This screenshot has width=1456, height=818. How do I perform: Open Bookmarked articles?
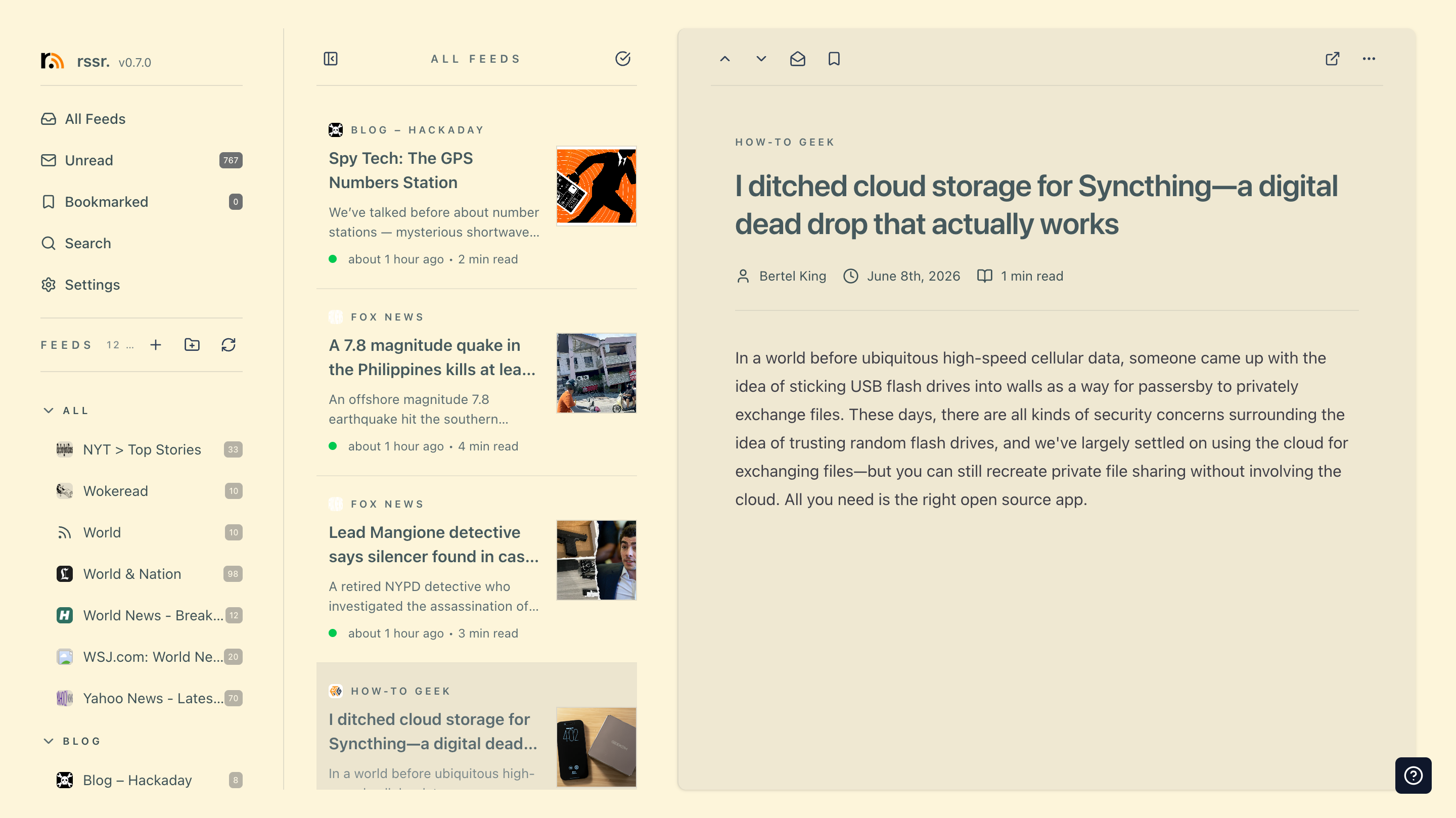point(142,202)
